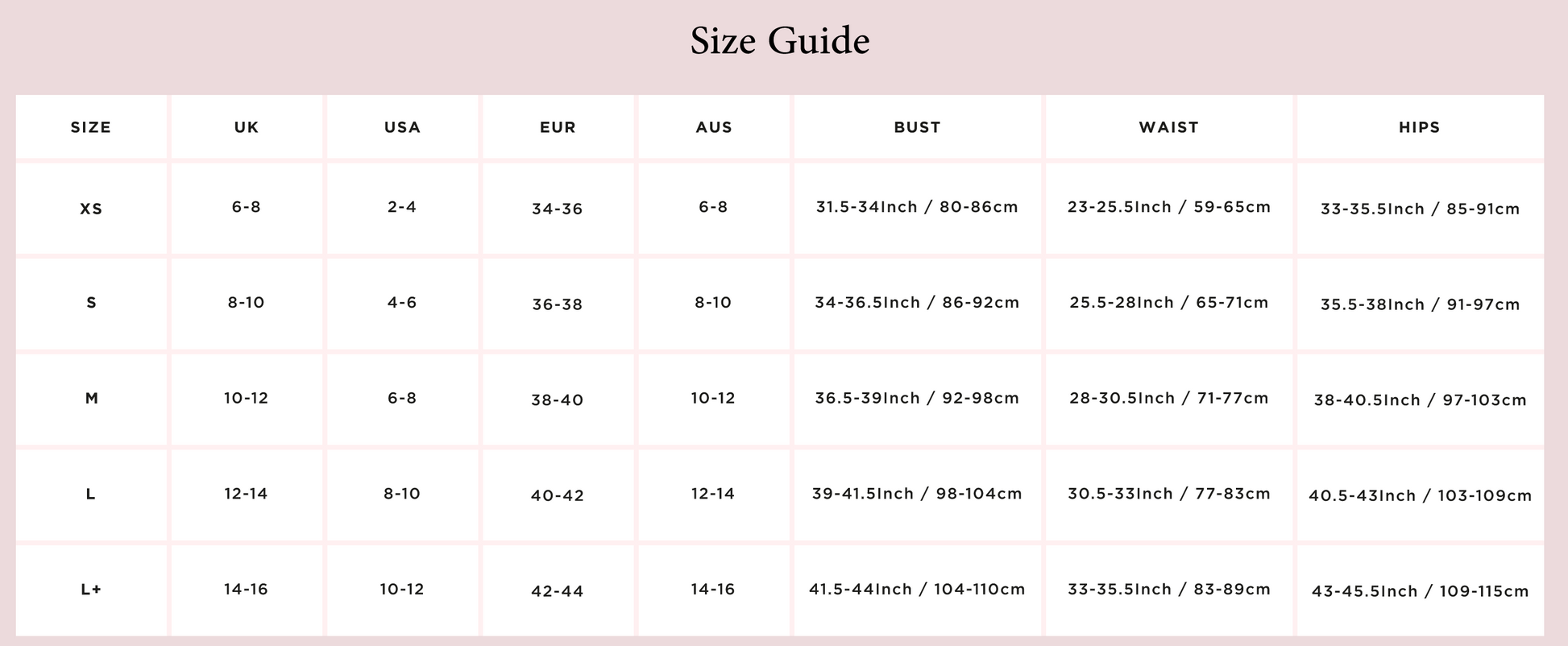Screen dimensions: 1568x646
Task: Click the L+ size row label
Action: pyautogui.click(x=91, y=590)
